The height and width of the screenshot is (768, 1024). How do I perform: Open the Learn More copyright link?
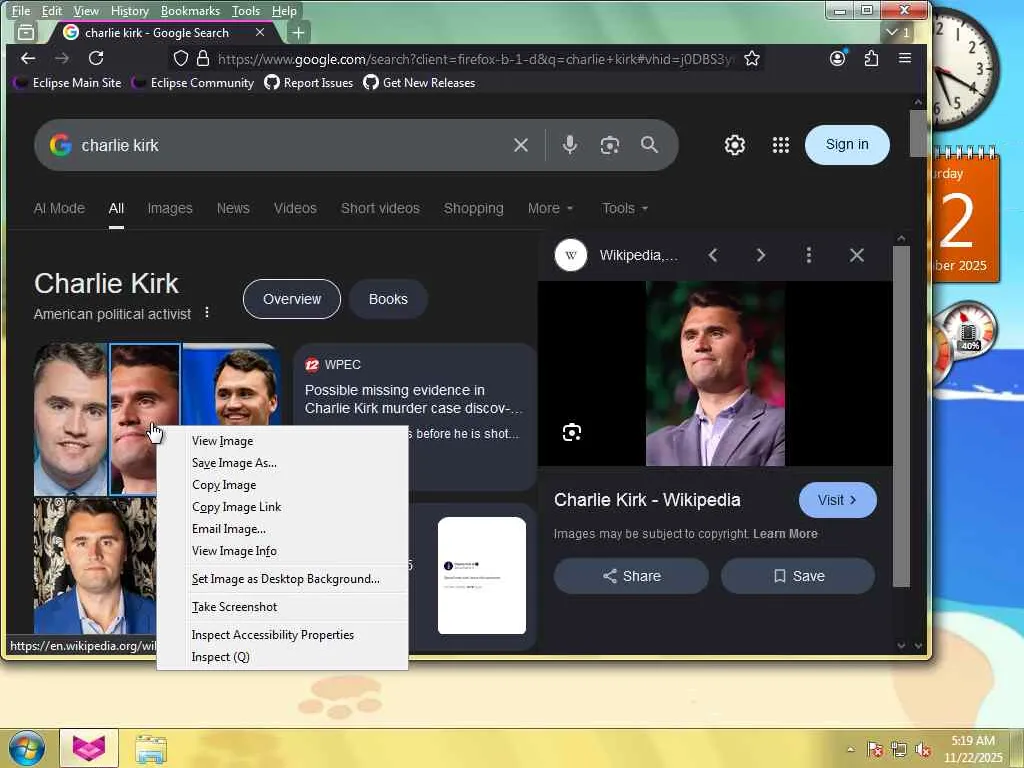[x=785, y=534]
